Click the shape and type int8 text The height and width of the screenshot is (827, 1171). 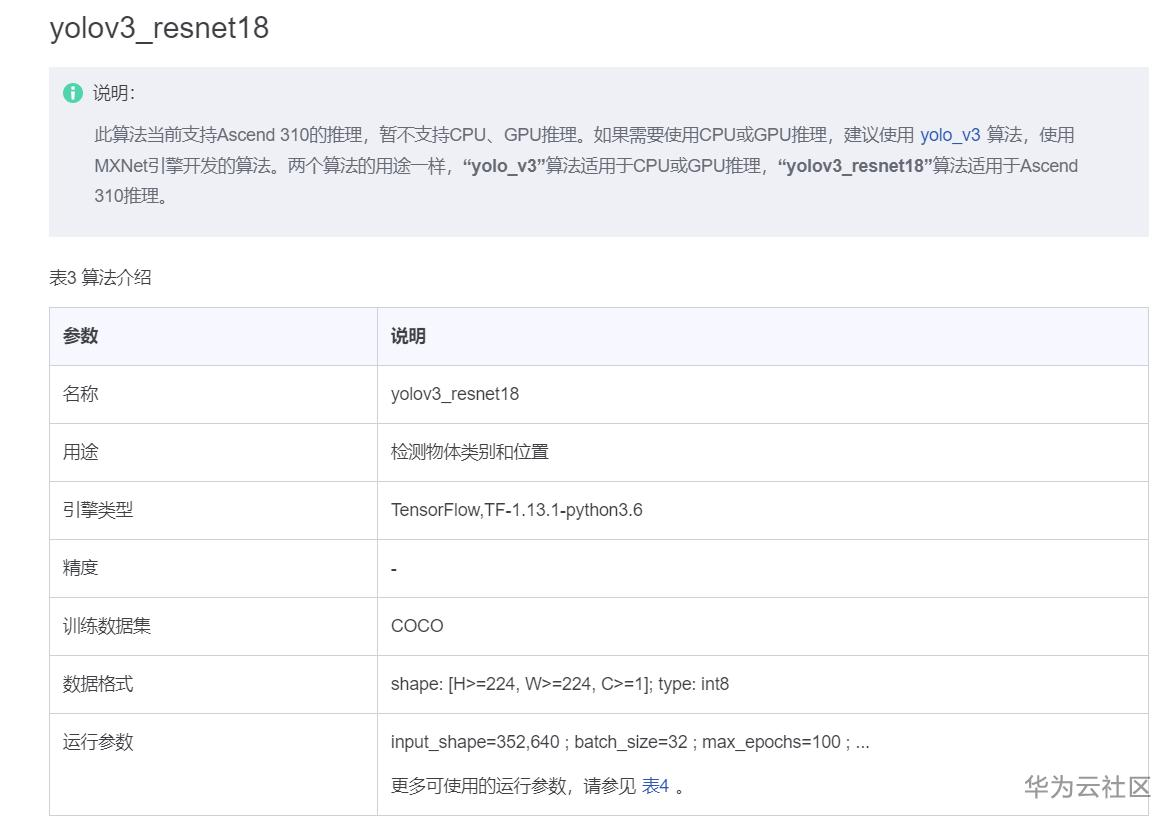(x=560, y=684)
